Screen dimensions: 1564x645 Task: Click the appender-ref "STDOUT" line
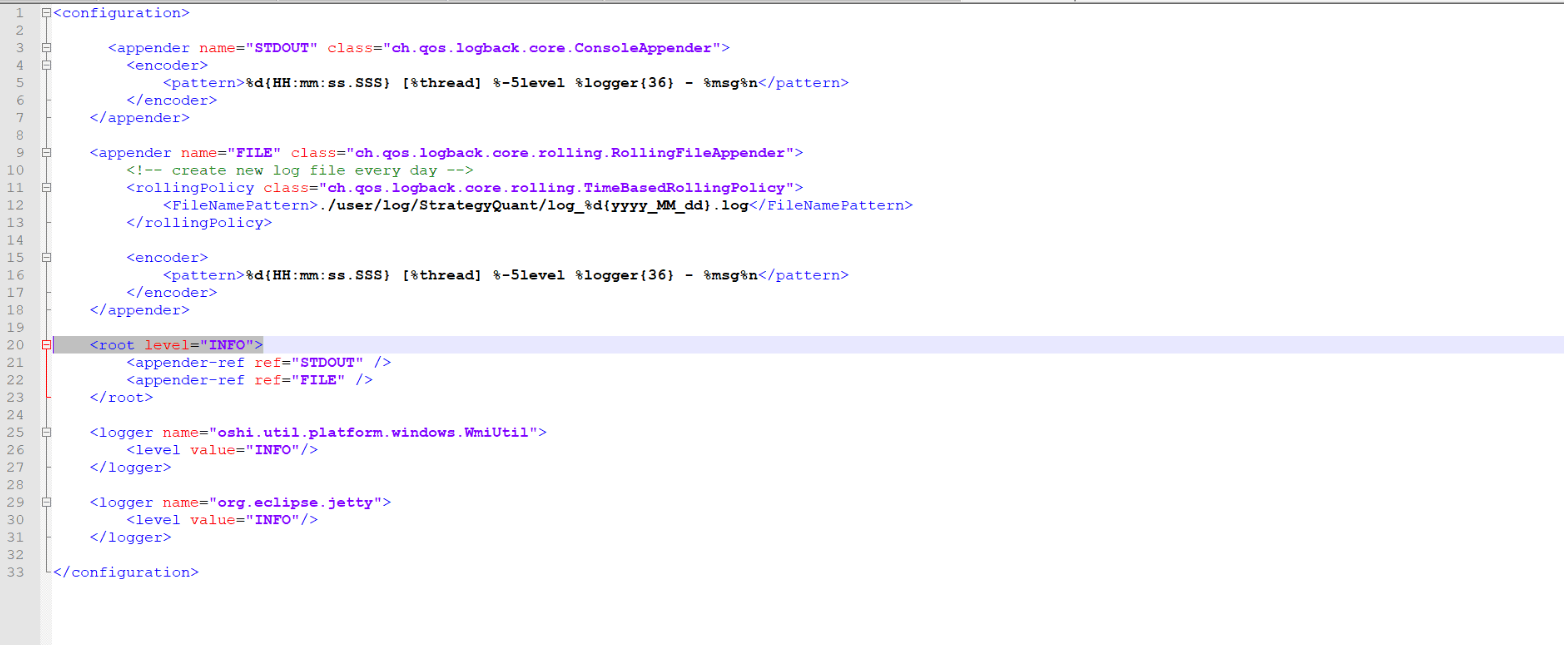tap(258, 363)
